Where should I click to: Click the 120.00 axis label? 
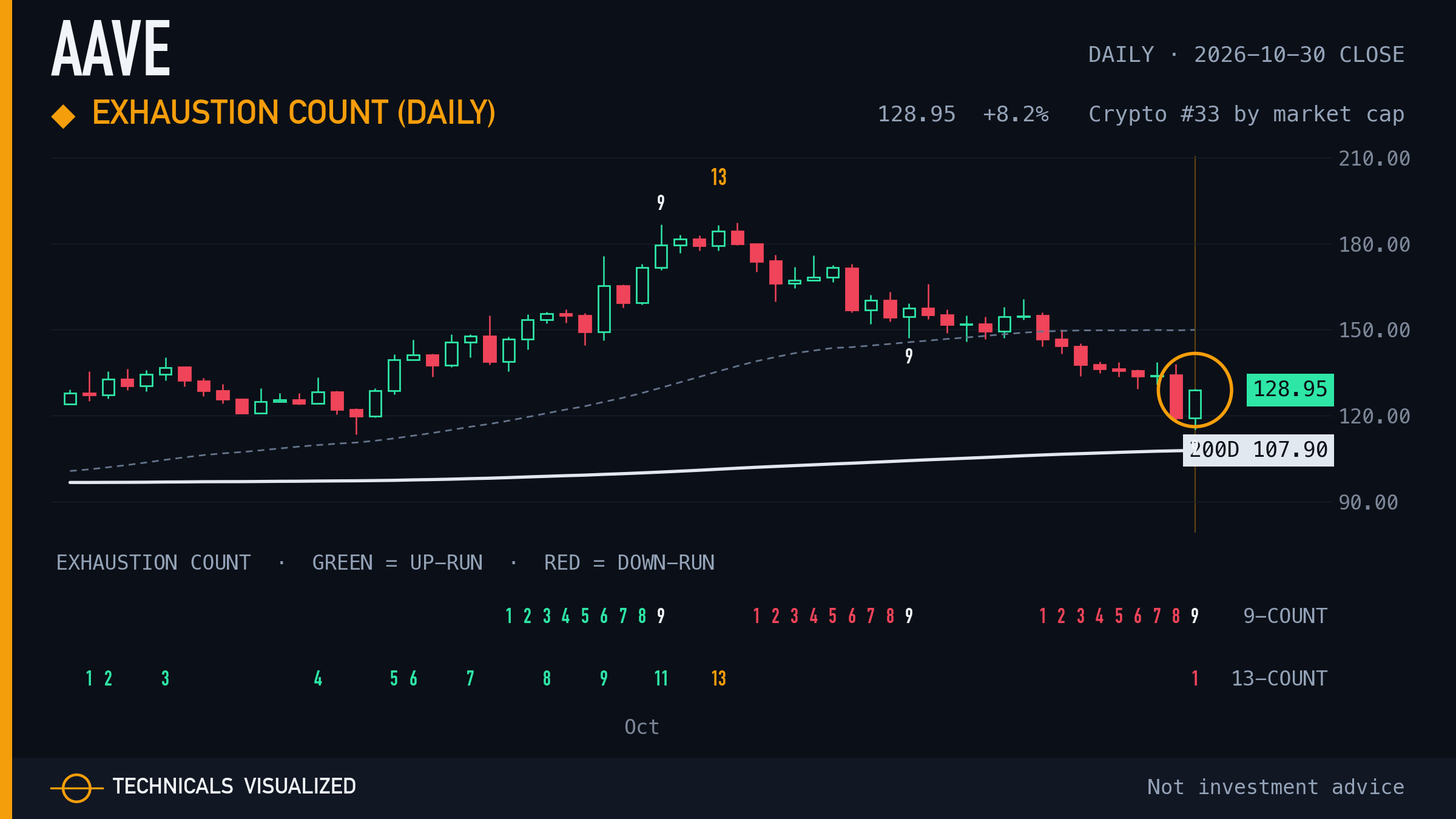click(x=1374, y=417)
